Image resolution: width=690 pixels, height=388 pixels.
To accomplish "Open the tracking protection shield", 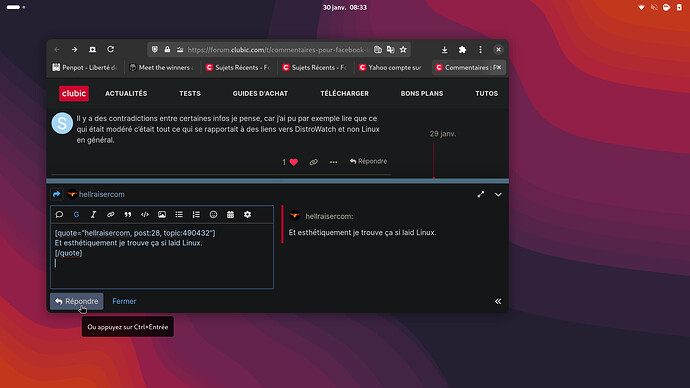I will [x=154, y=50].
